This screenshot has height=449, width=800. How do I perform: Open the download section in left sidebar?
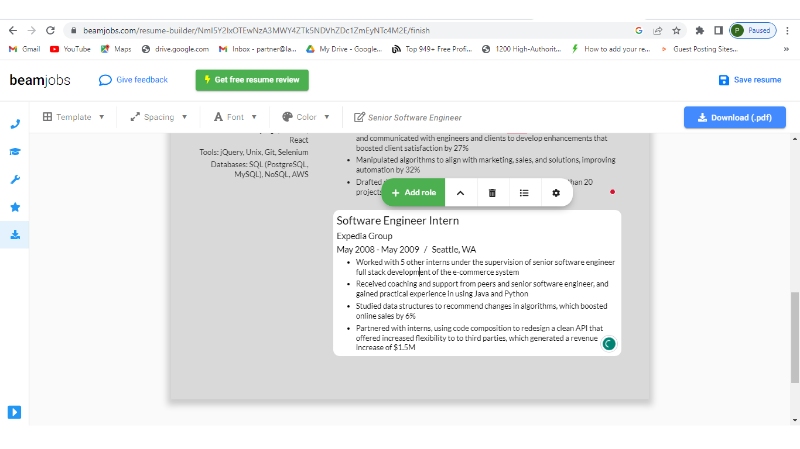pos(15,235)
